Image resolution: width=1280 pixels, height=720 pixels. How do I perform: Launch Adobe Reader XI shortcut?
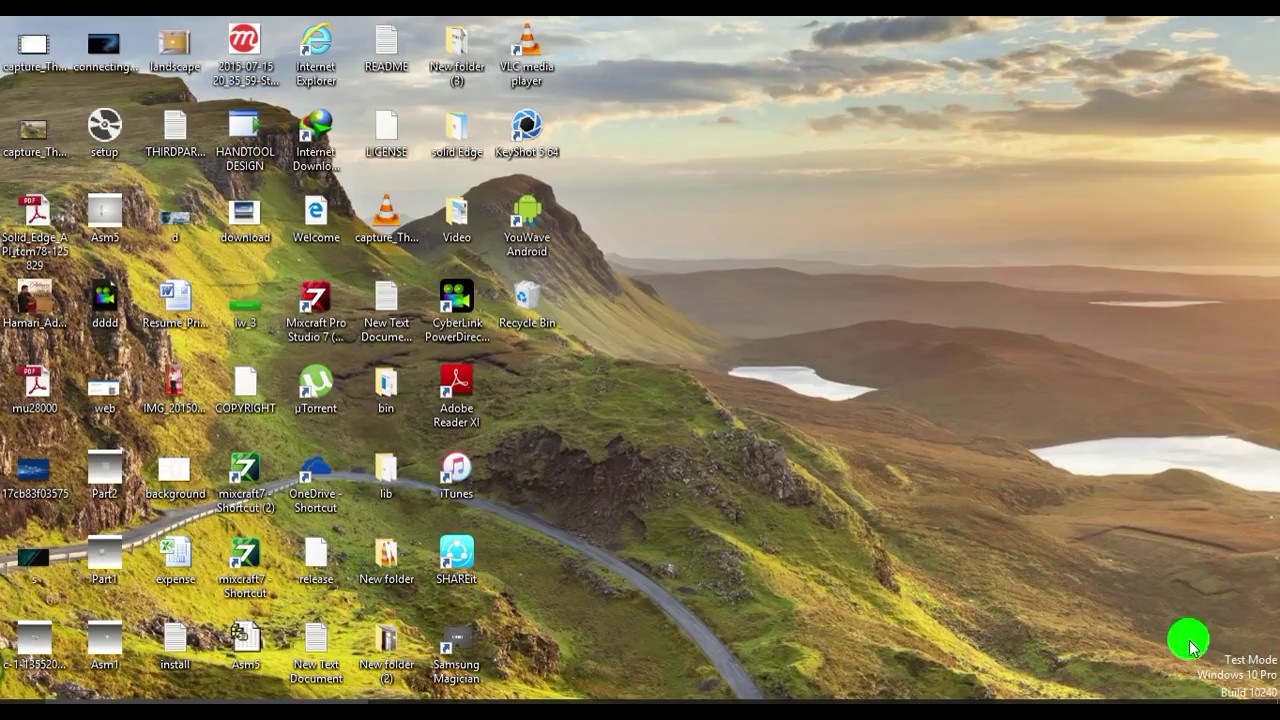tap(456, 397)
